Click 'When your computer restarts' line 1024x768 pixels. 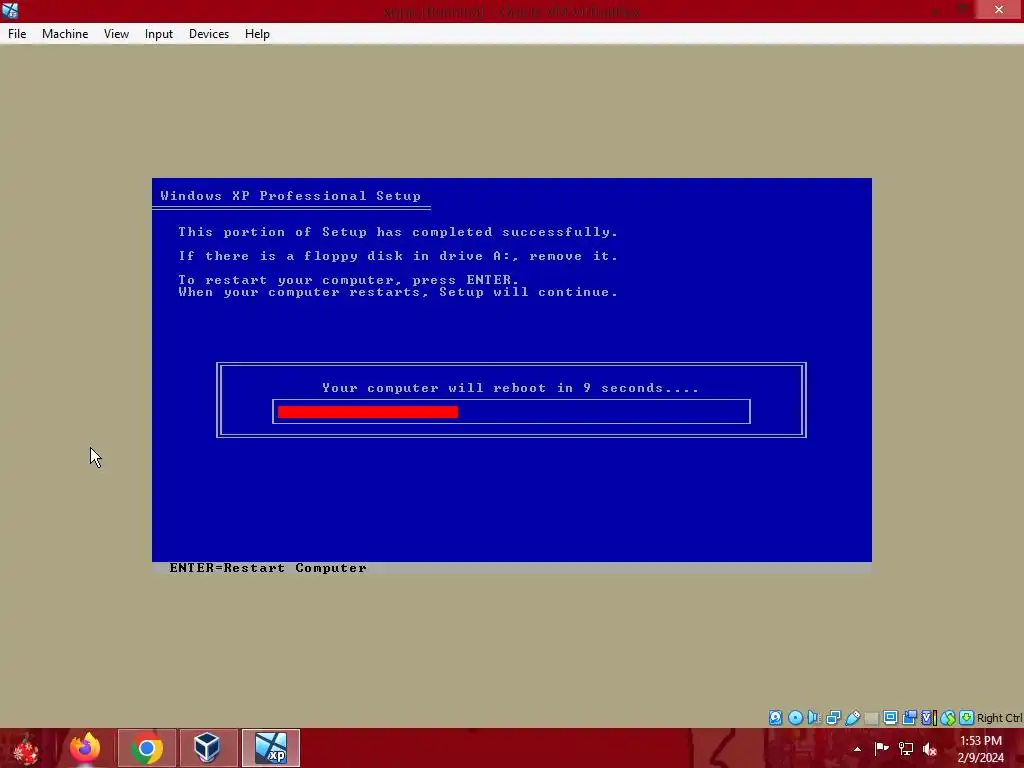(x=398, y=292)
